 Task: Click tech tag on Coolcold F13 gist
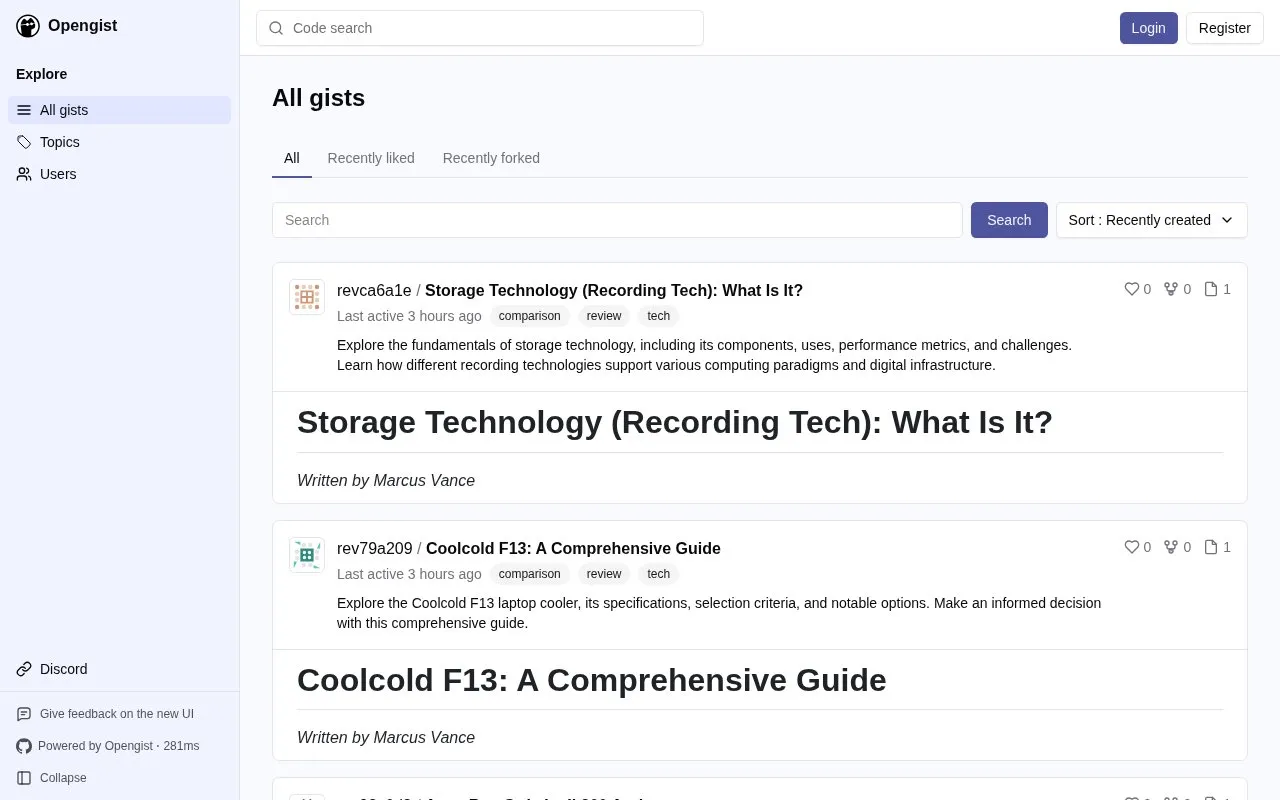[x=659, y=574]
